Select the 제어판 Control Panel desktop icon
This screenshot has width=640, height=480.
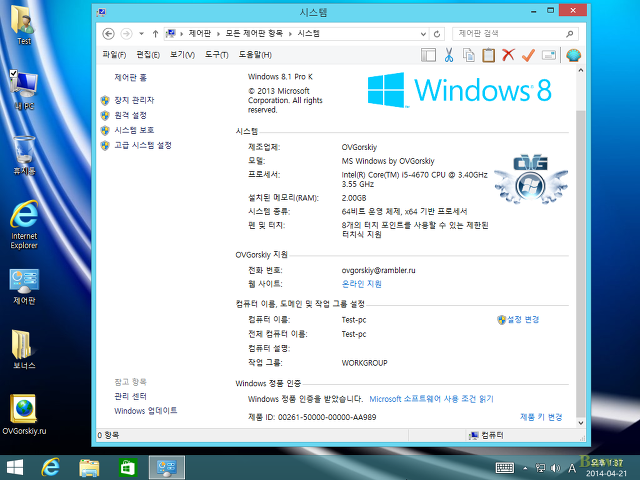[24, 287]
